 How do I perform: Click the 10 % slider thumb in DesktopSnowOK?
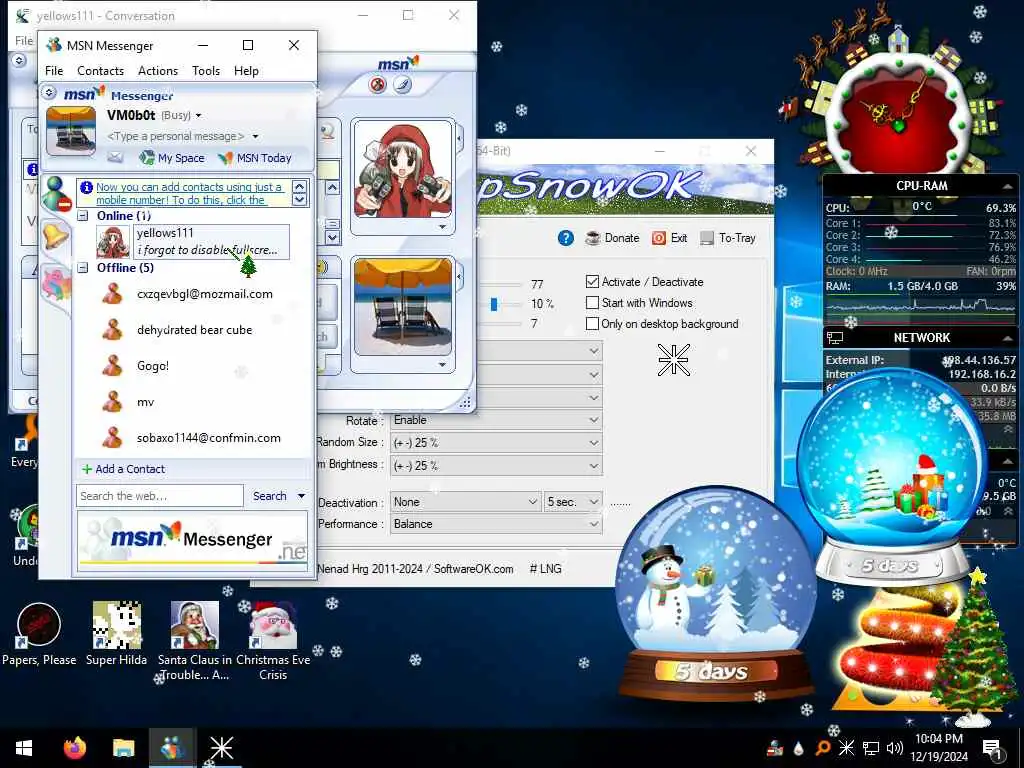coord(494,304)
